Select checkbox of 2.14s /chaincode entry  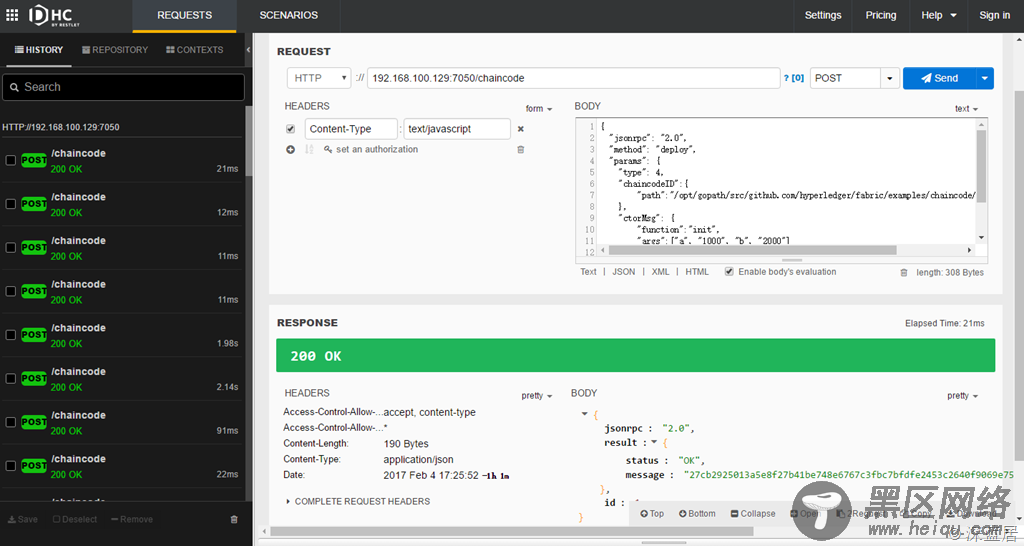(10, 378)
